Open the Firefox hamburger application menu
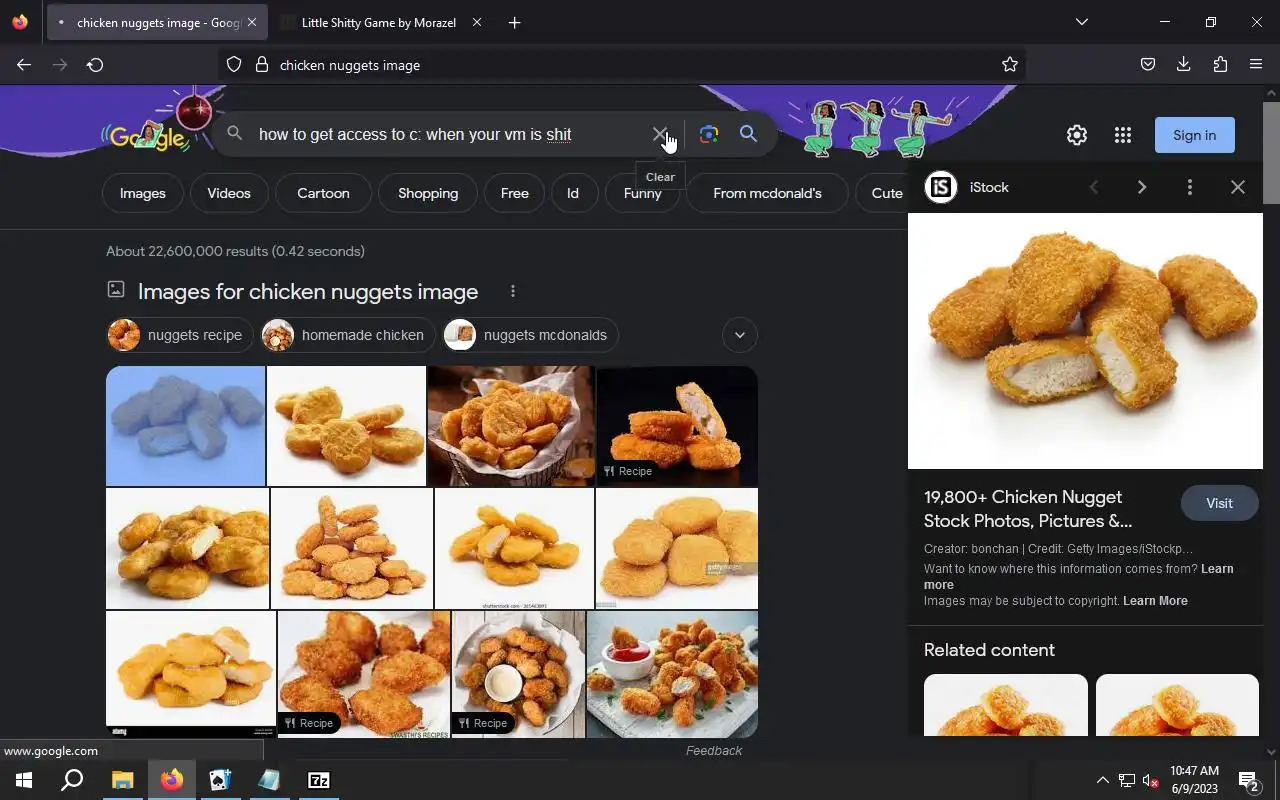Image resolution: width=1280 pixels, height=800 pixels. tap(1256, 65)
